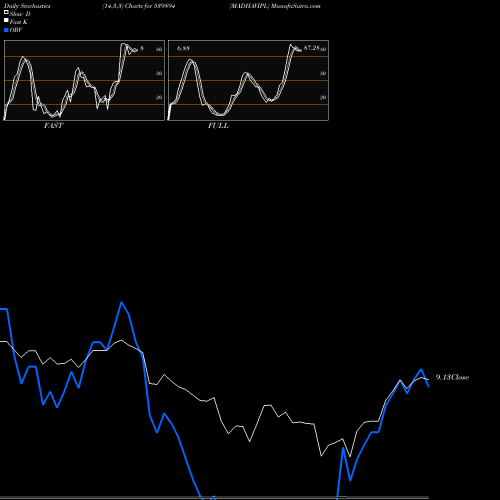Click the 'FAST' label under the left chart
Viewport: 500px width, 500px height.
[x=53, y=126]
